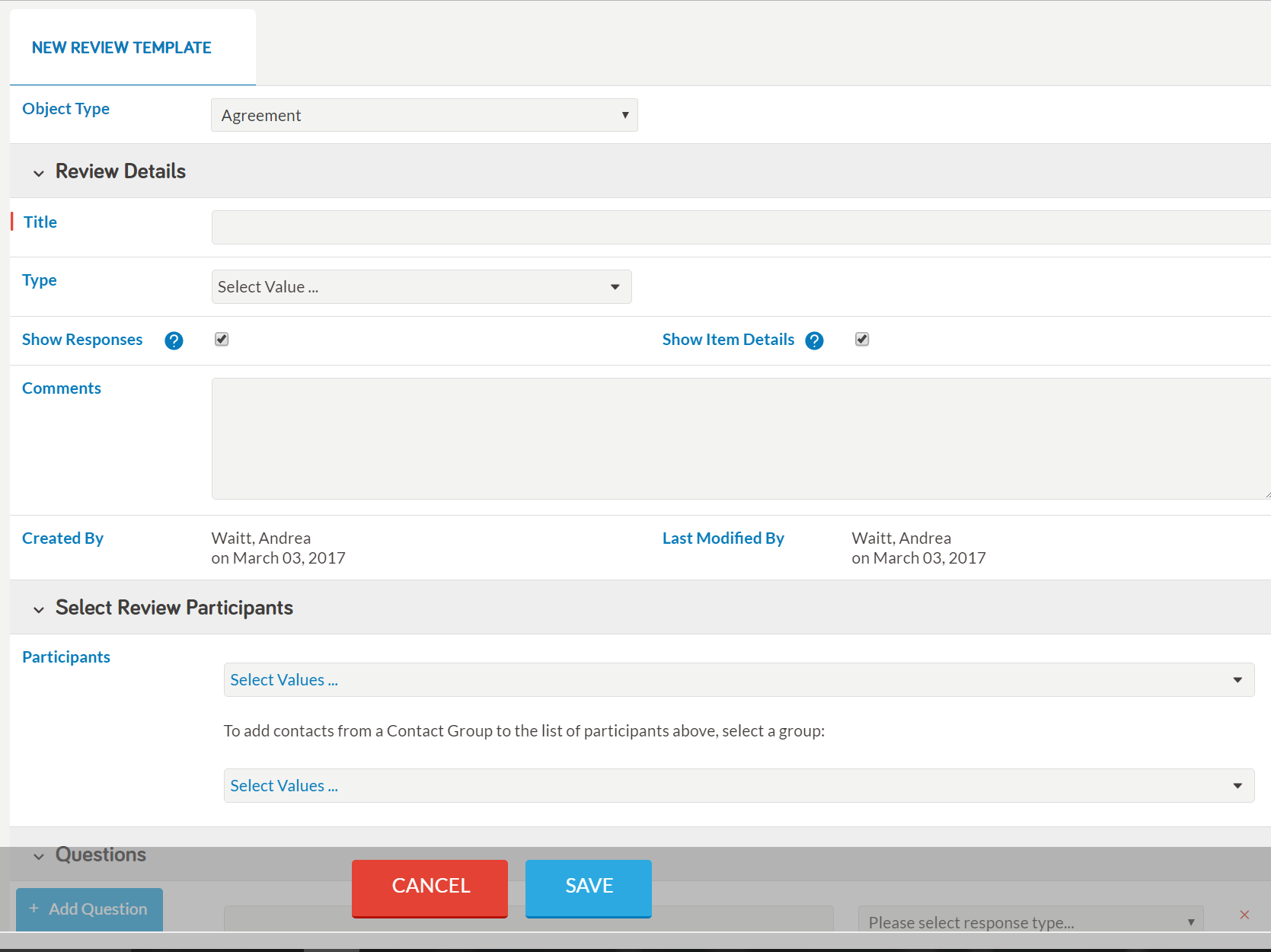Uncheck the Show Responses checkbox
The image size is (1271, 952).
pyautogui.click(x=222, y=339)
